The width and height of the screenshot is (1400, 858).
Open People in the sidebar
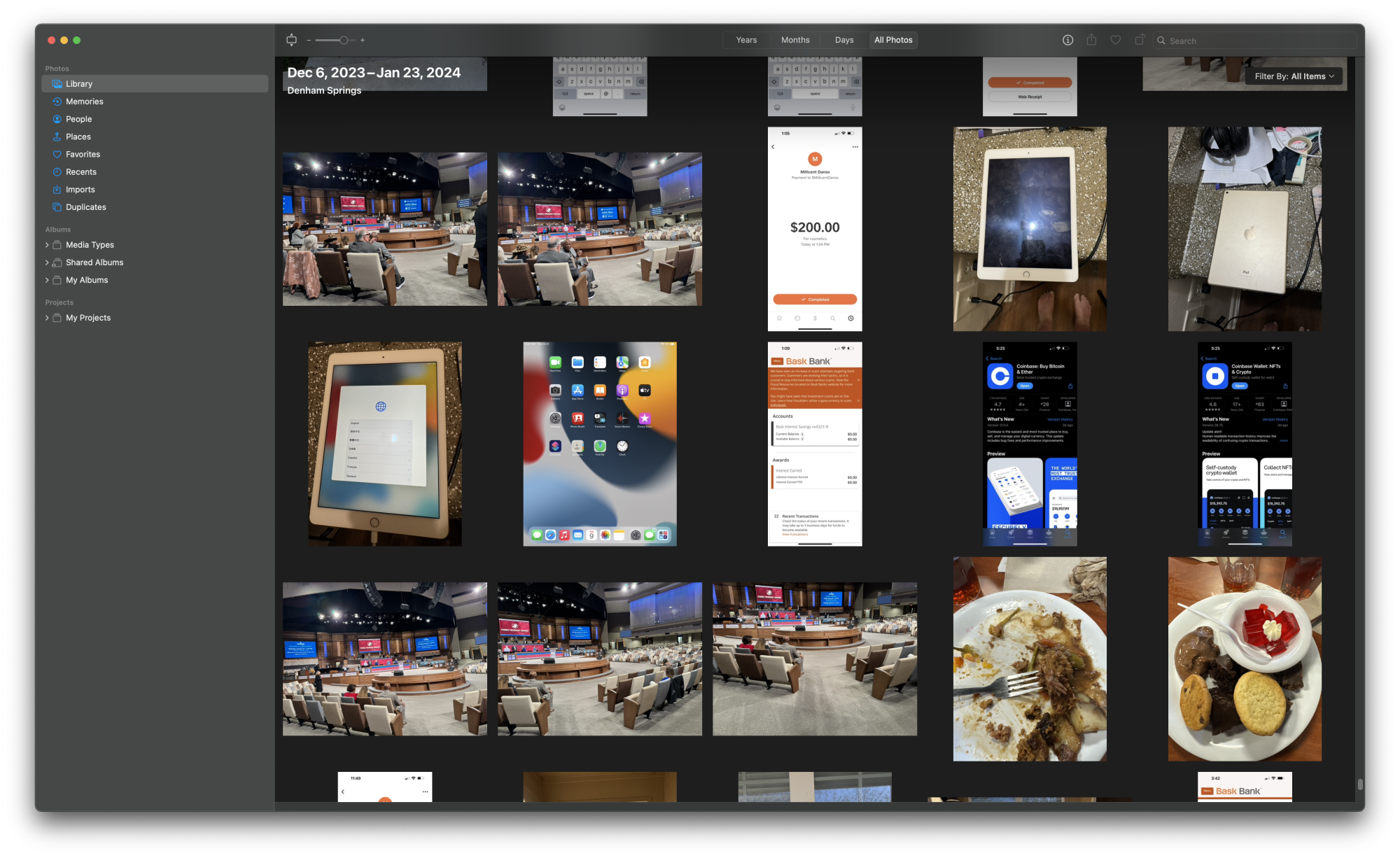[x=78, y=119]
